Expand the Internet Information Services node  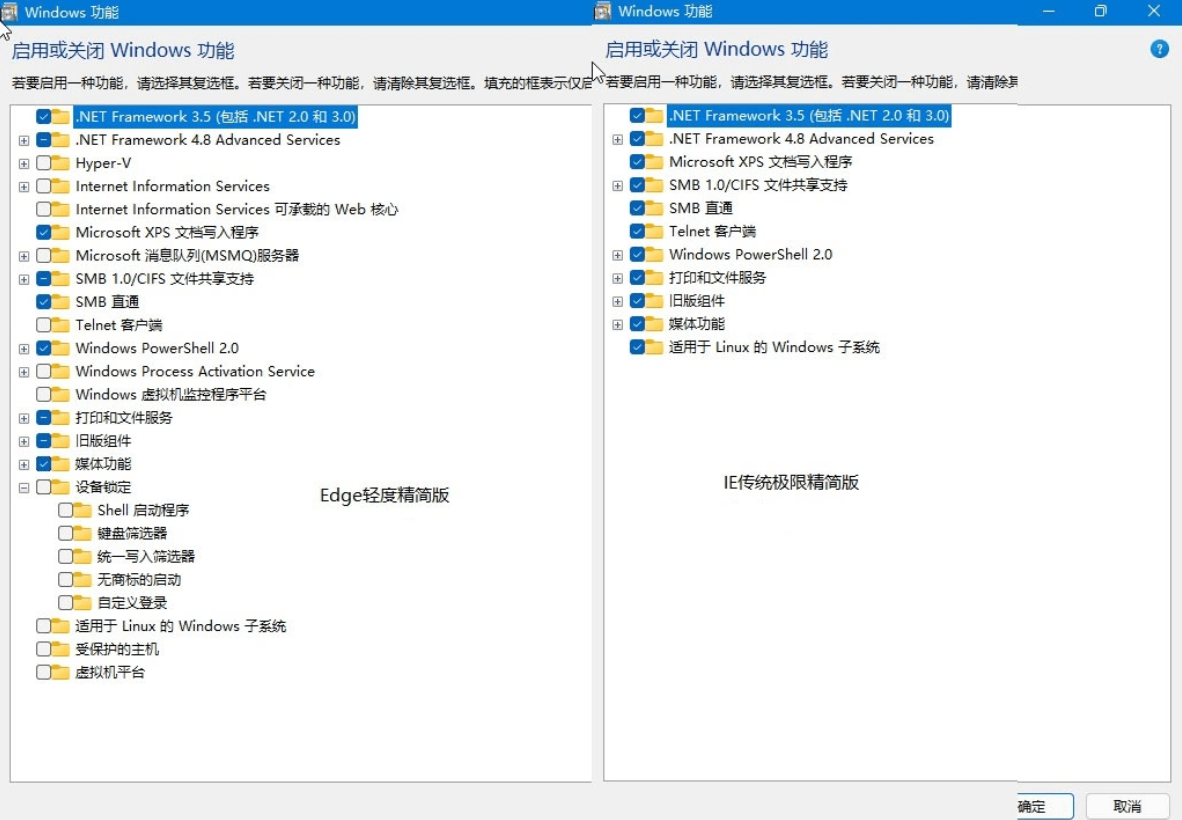click(24, 187)
